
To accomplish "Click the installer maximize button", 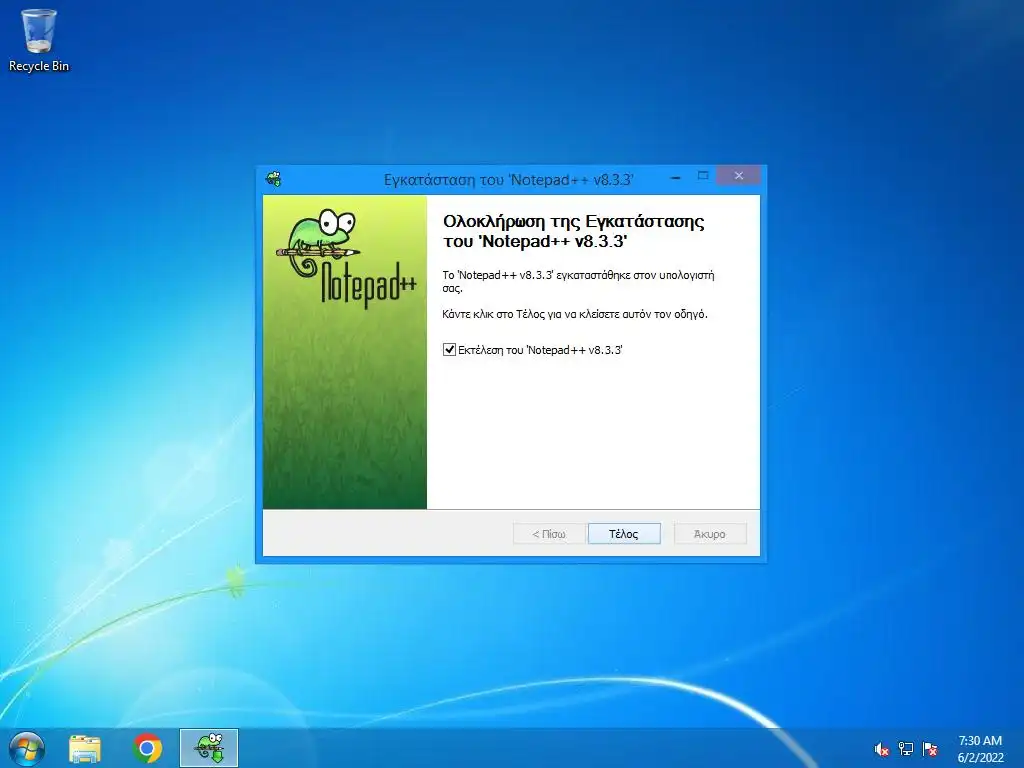I will pyautogui.click(x=703, y=176).
